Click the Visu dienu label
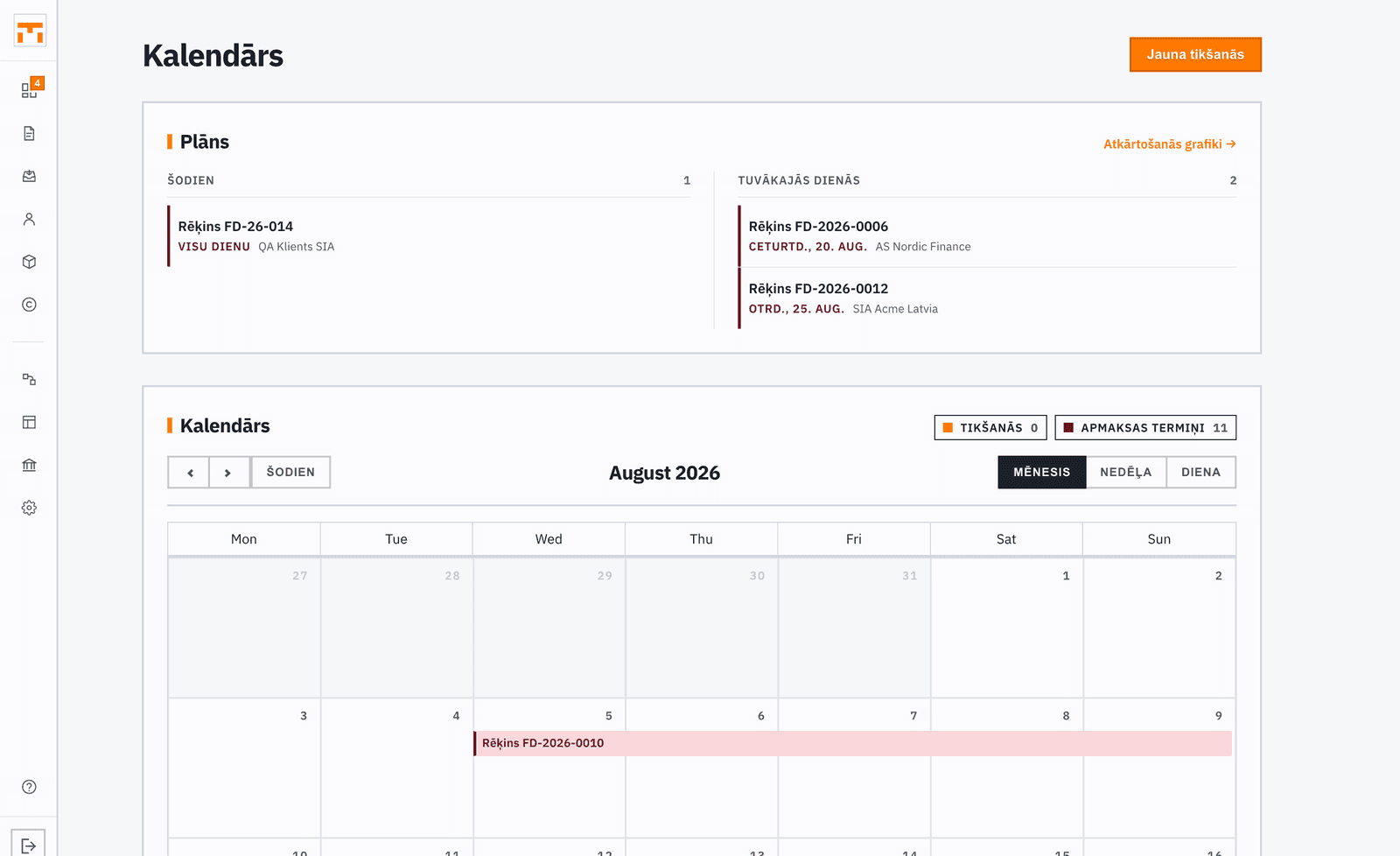The width and height of the screenshot is (1400, 856). [214, 247]
